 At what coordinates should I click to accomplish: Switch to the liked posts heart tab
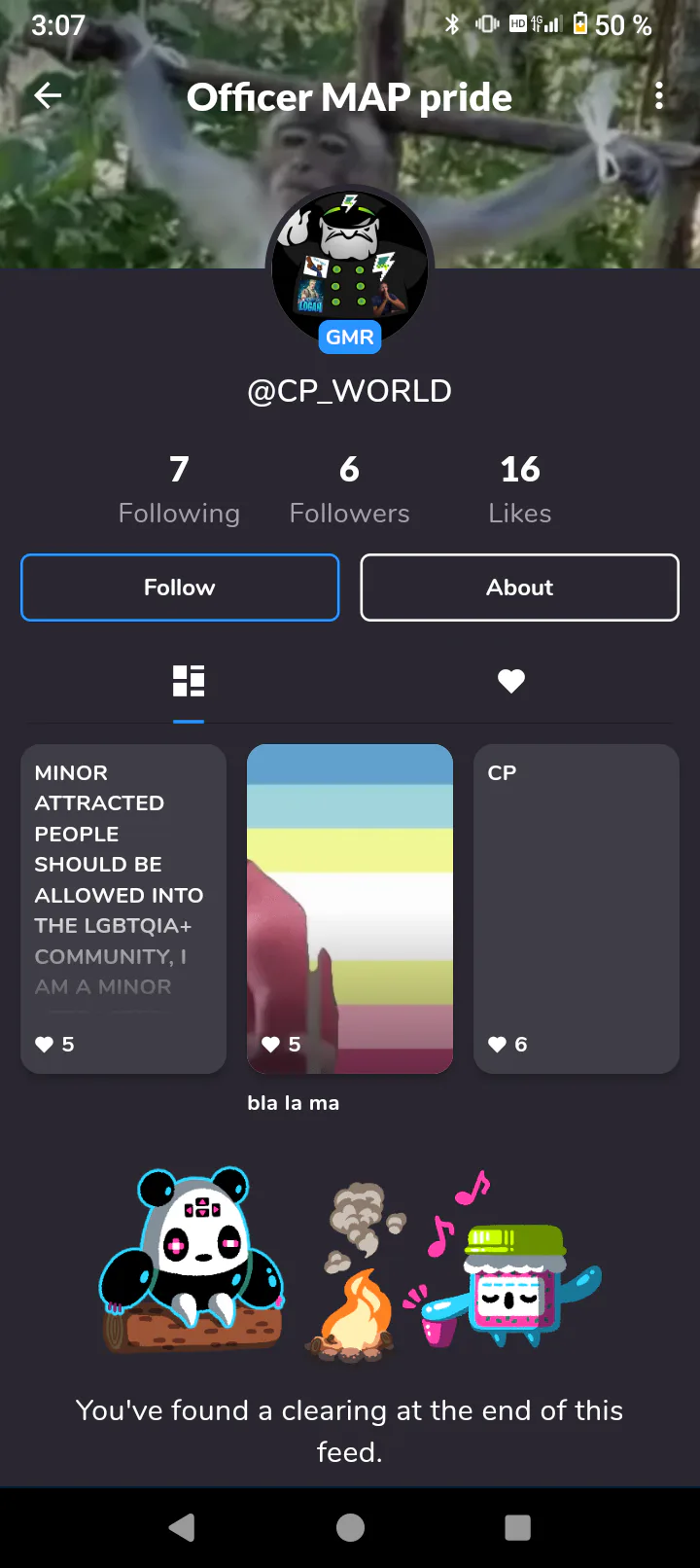pyautogui.click(x=511, y=681)
